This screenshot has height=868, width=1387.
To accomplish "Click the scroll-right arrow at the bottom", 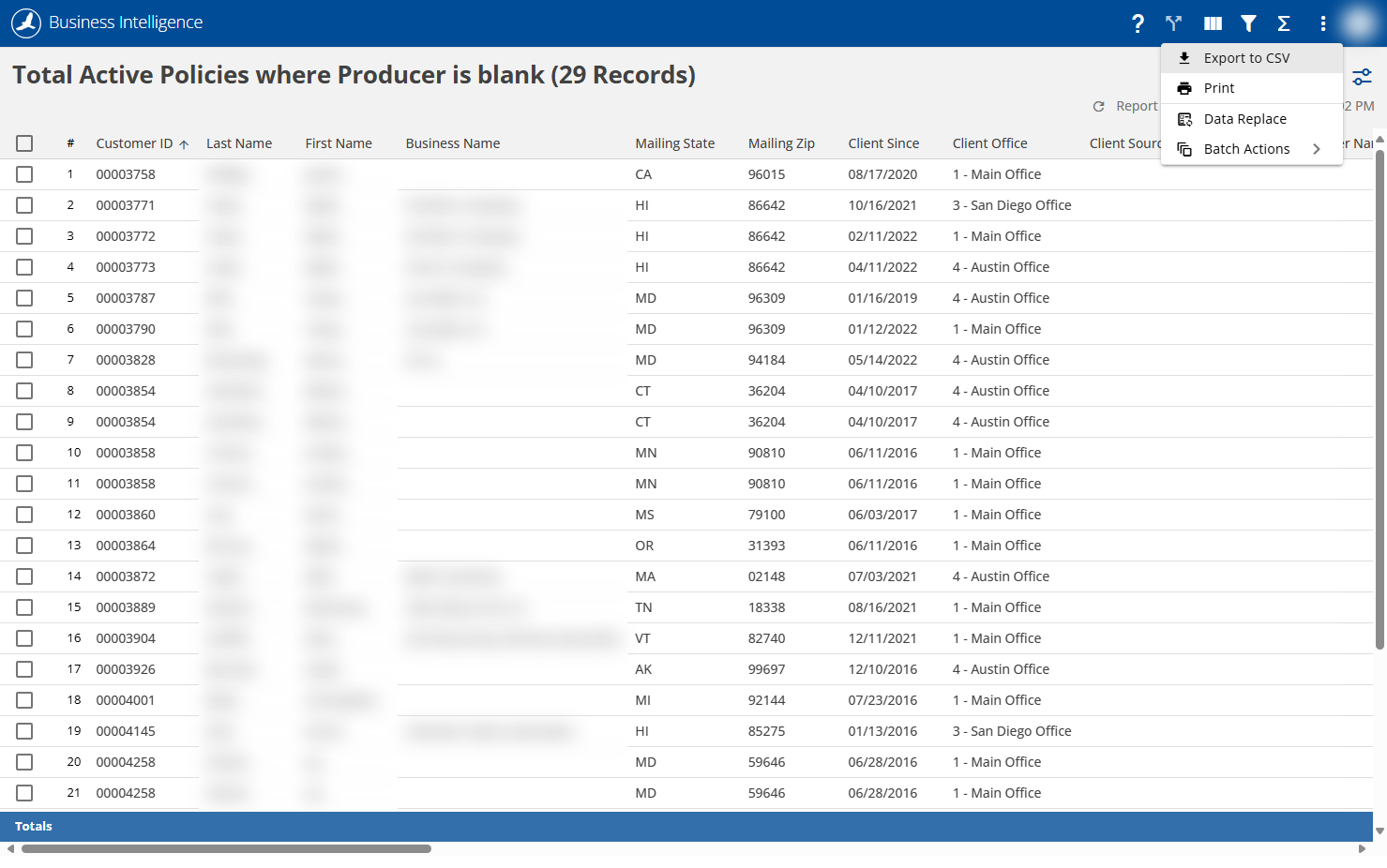I will (1362, 849).
